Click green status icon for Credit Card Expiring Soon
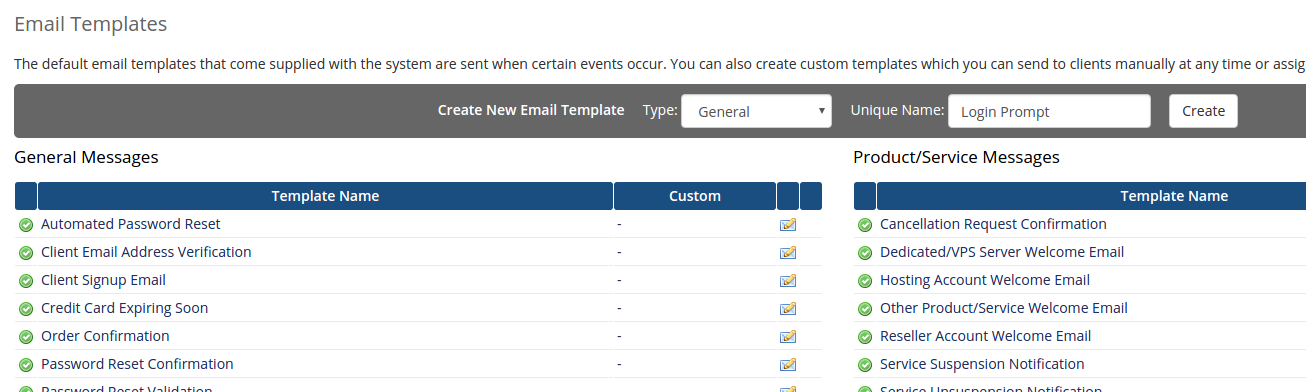 click(x=26, y=309)
